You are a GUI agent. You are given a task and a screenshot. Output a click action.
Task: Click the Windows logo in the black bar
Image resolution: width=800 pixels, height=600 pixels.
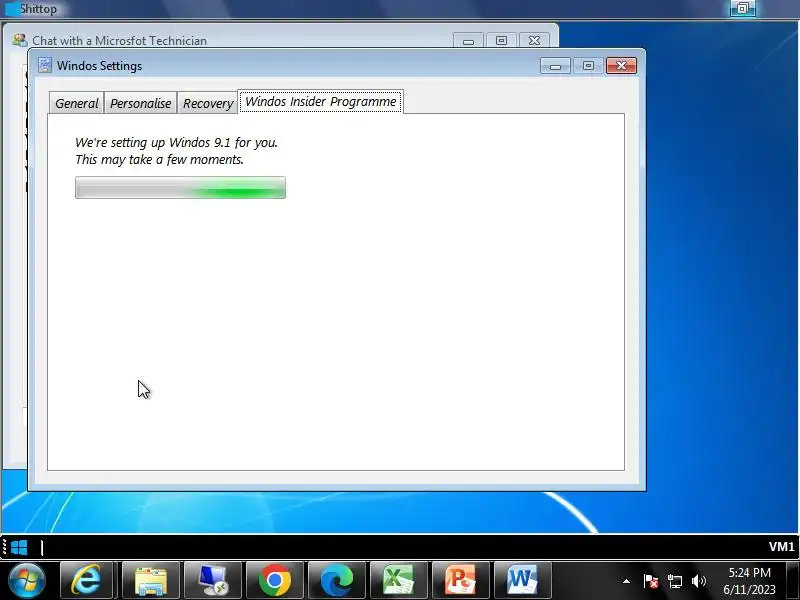point(19,547)
